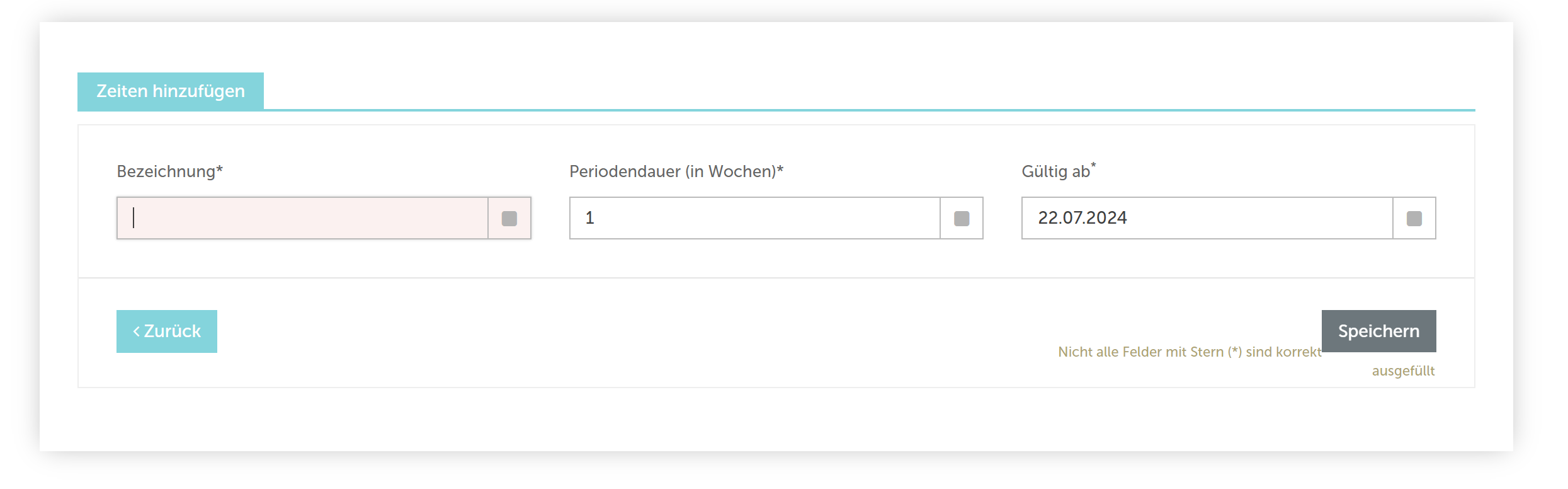Click the word ausgefüllt below Speichern

point(1404,371)
